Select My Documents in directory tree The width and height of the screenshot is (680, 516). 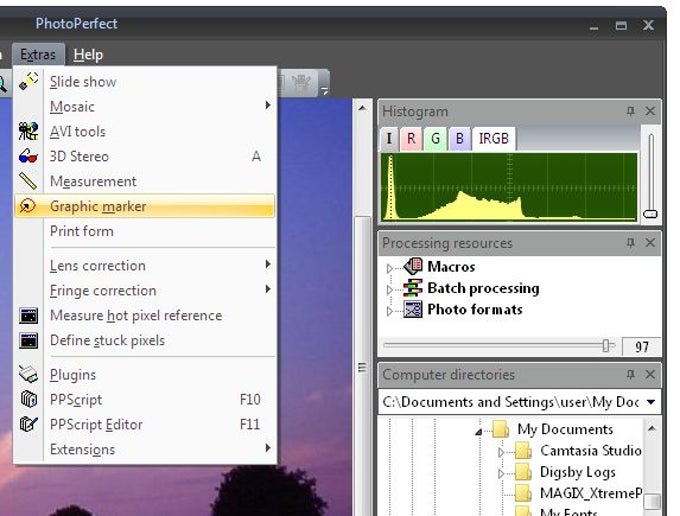[x=565, y=429]
